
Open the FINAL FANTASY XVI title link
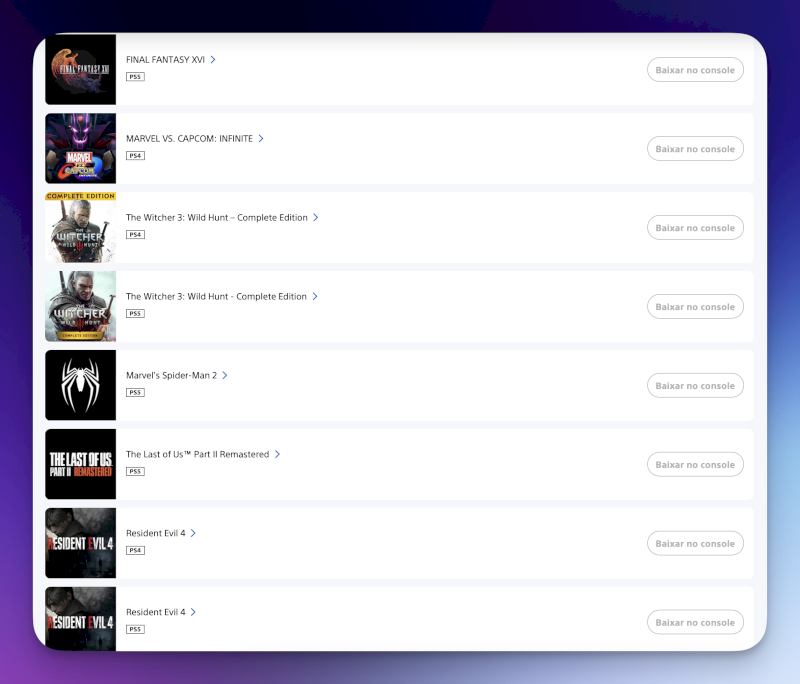[165, 60]
